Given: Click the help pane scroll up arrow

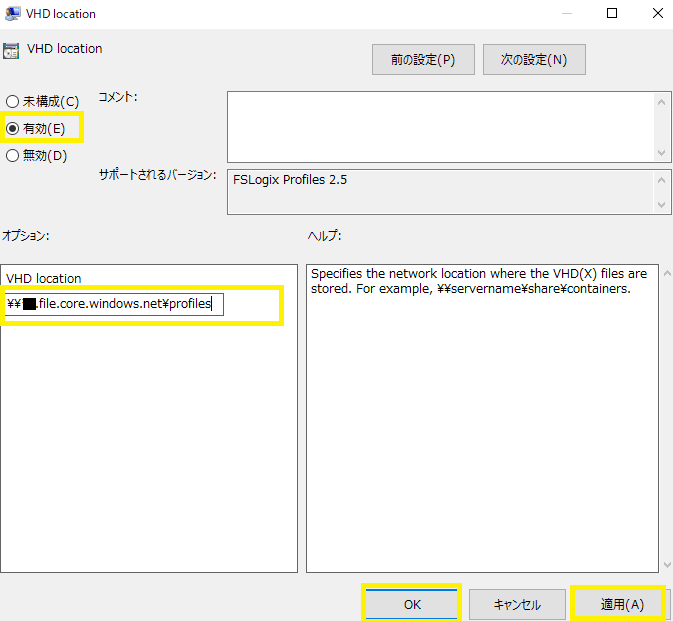Looking at the screenshot, I should (667, 273).
